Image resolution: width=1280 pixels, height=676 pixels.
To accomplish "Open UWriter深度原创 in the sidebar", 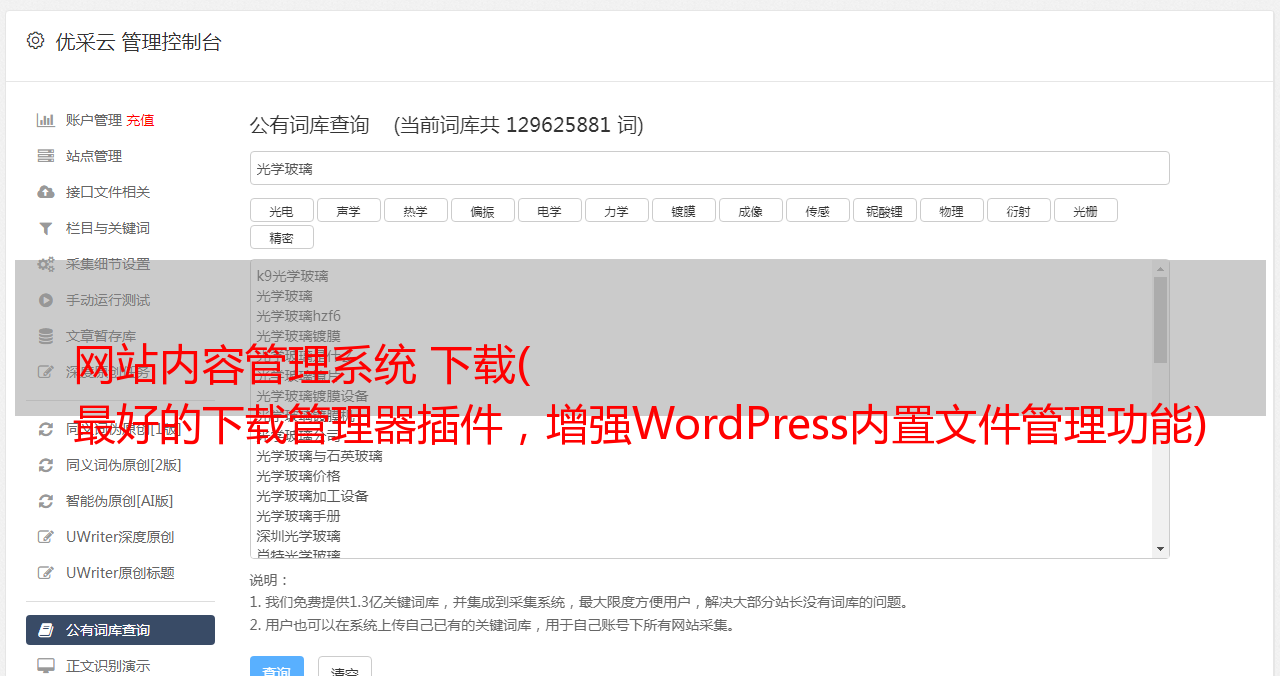I will [x=120, y=537].
